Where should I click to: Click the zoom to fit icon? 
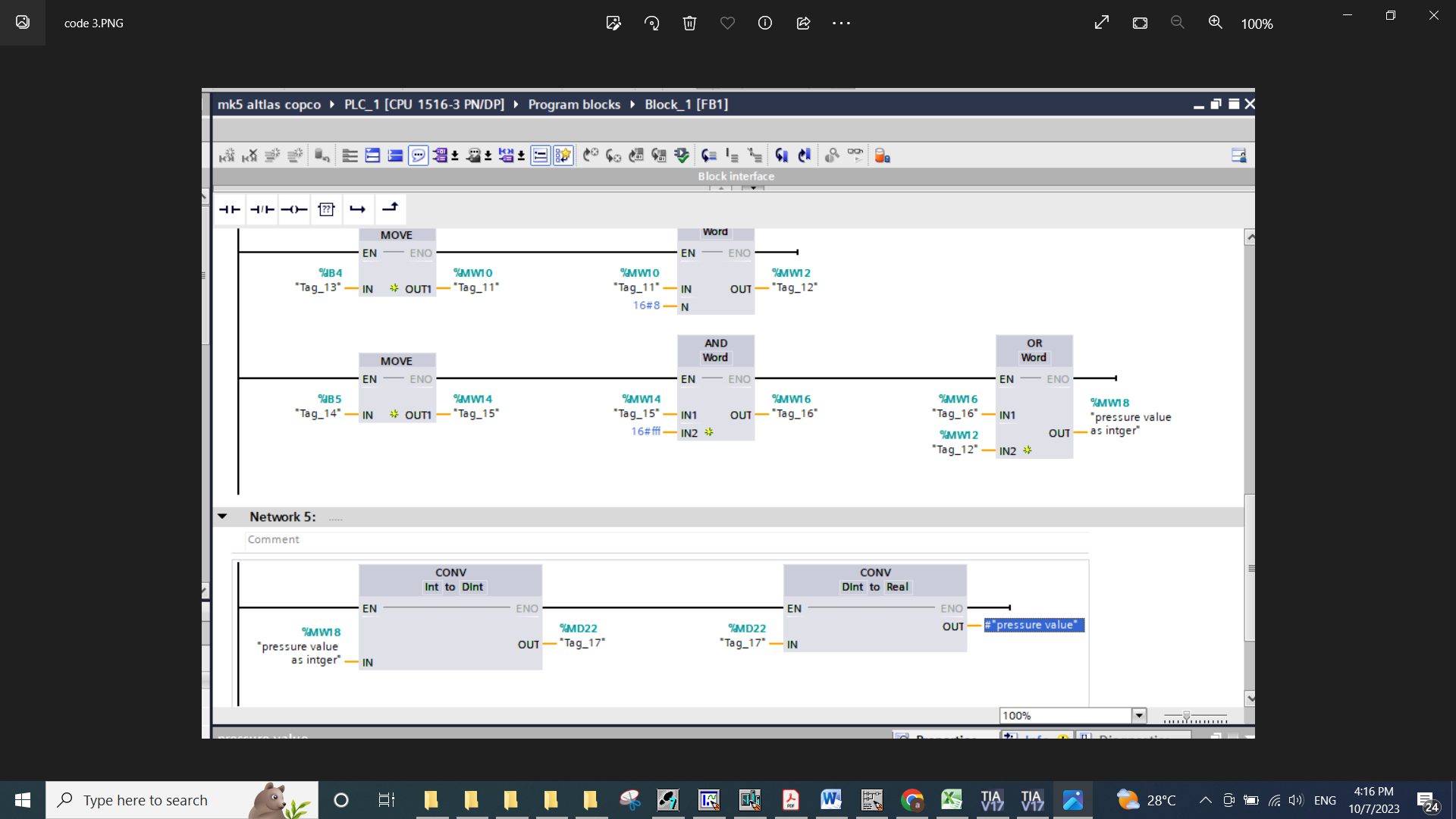pyautogui.click(x=1140, y=23)
